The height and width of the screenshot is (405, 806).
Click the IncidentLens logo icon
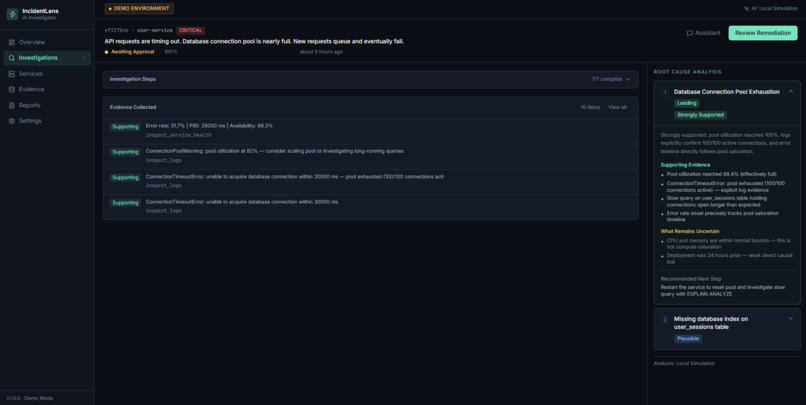pyautogui.click(x=12, y=14)
